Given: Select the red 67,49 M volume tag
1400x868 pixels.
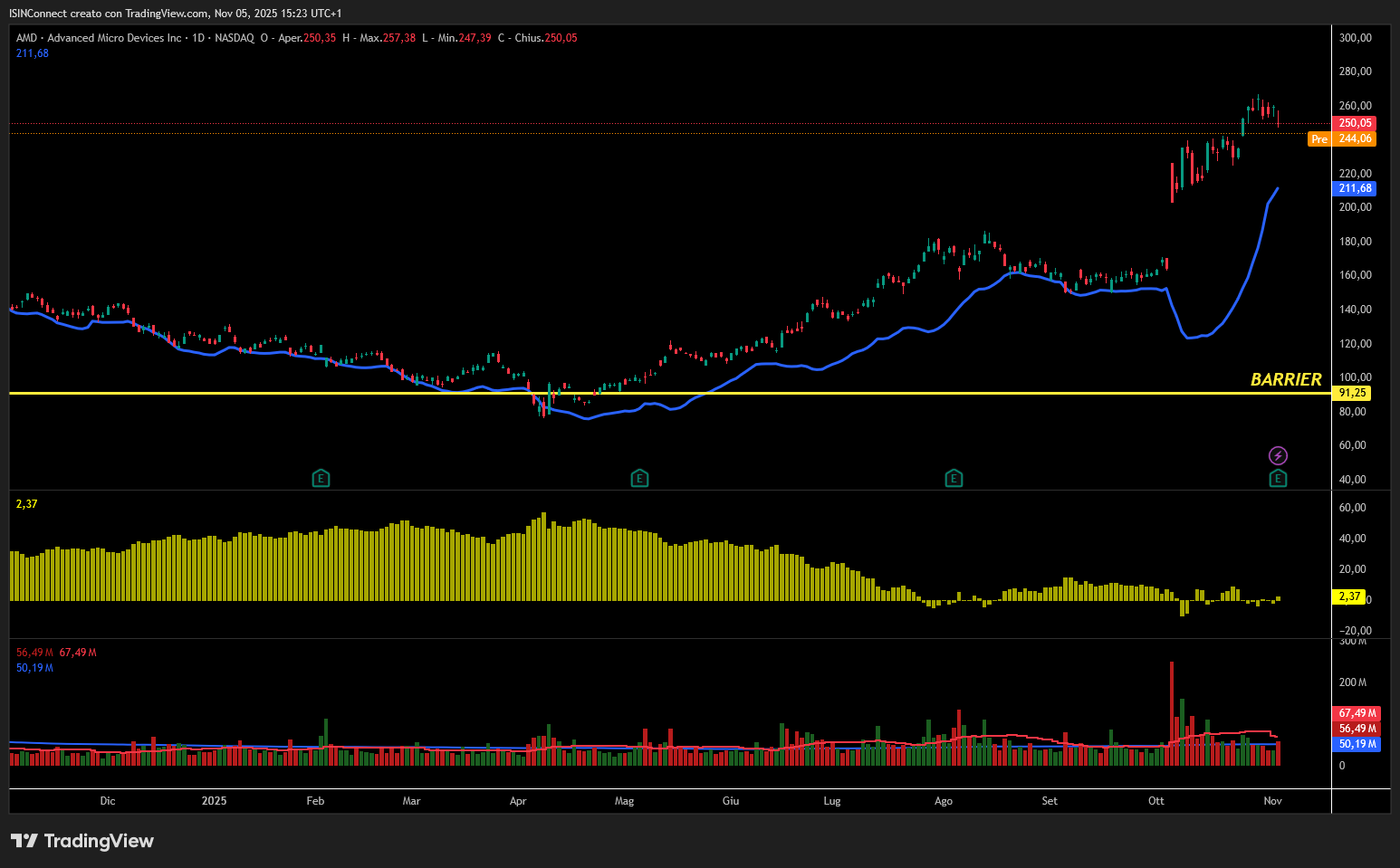Looking at the screenshot, I should click(x=1357, y=713).
